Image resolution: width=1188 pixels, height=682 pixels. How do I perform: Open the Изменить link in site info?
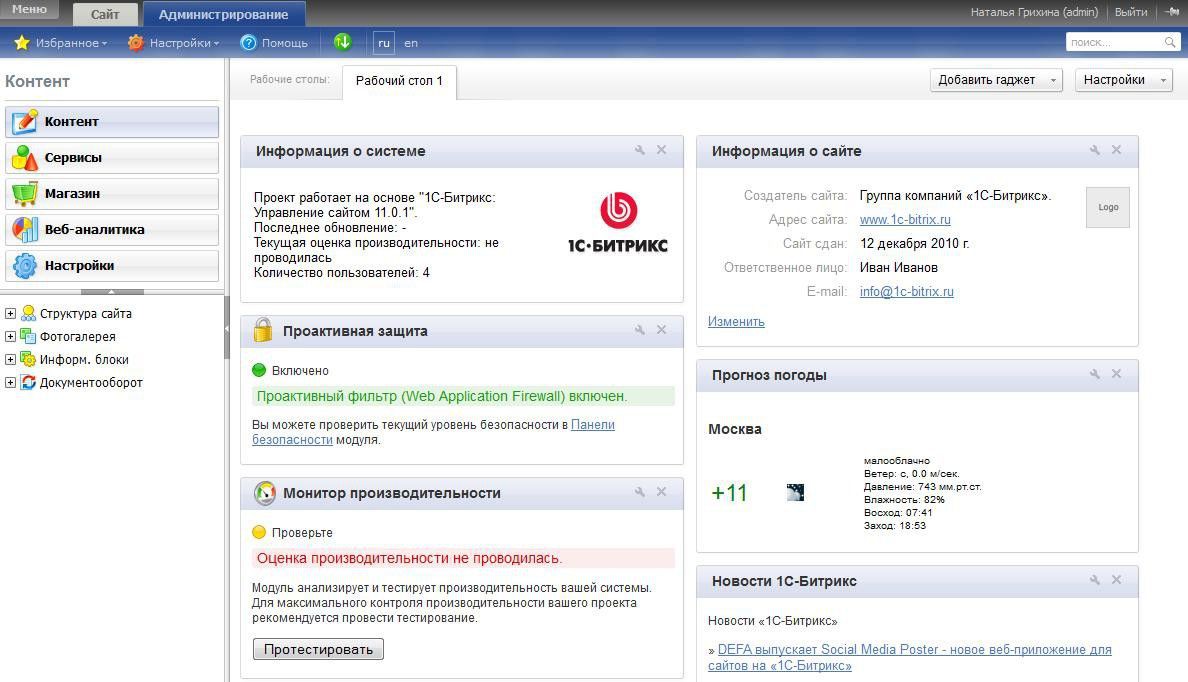736,321
